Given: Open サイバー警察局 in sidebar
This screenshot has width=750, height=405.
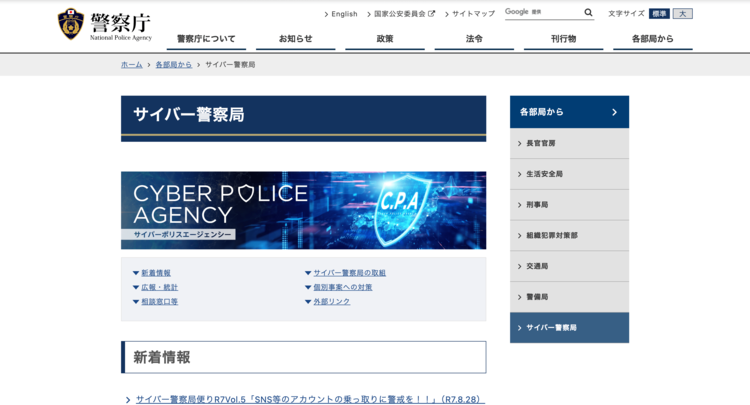Looking at the screenshot, I should 569,328.
